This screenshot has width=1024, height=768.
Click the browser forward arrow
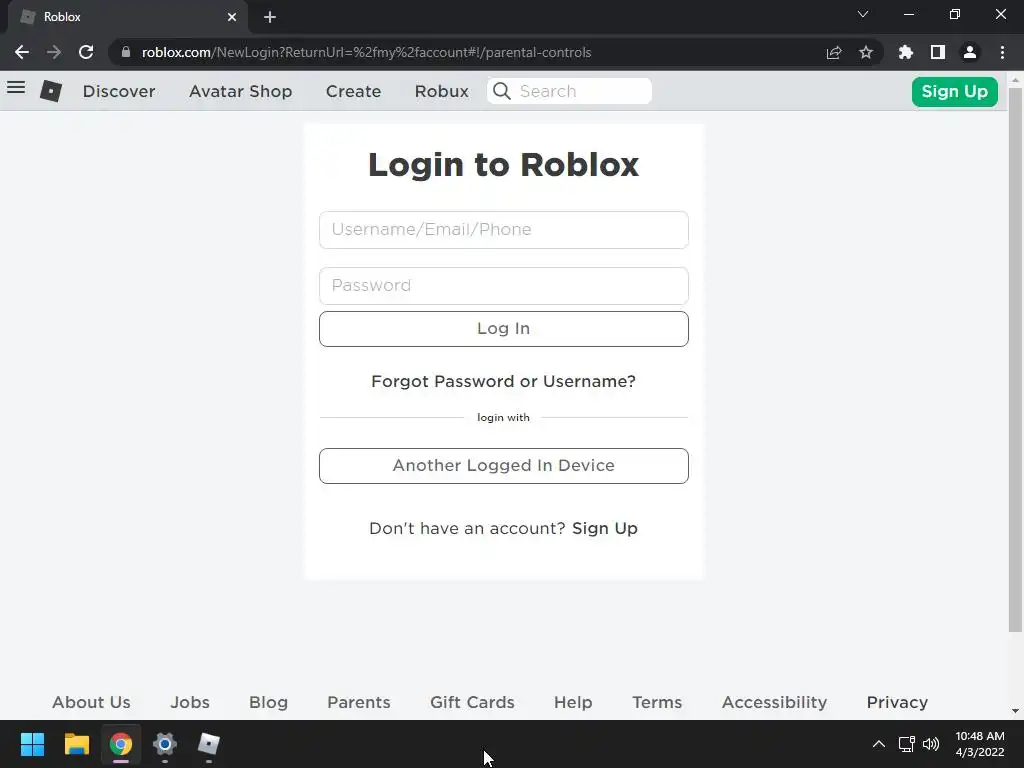click(54, 52)
